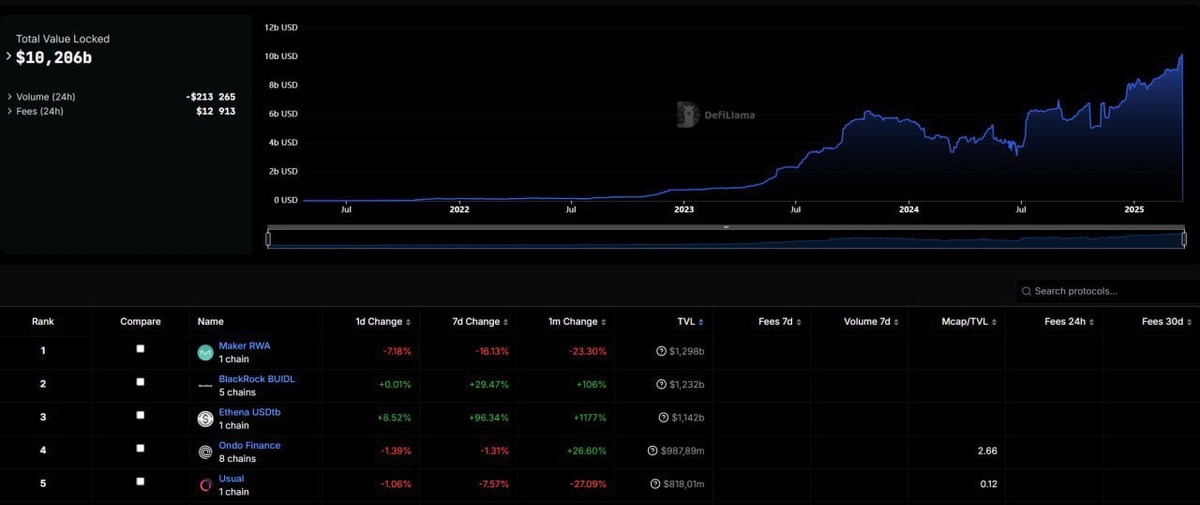The width and height of the screenshot is (1200, 505).
Task: Click the Ondo Finance protocol logo
Action: tap(204, 451)
